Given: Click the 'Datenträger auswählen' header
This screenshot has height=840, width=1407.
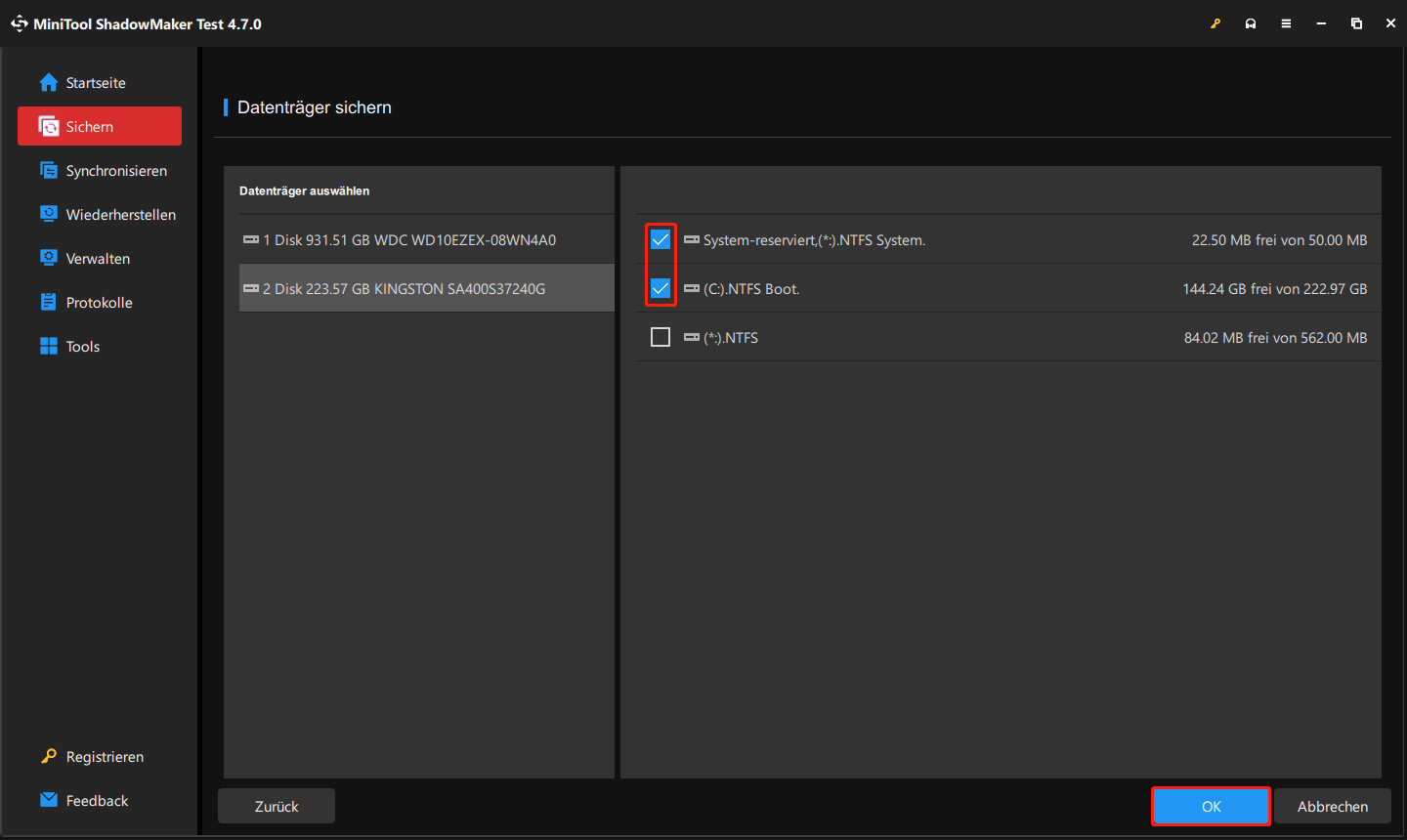Looking at the screenshot, I should point(304,190).
